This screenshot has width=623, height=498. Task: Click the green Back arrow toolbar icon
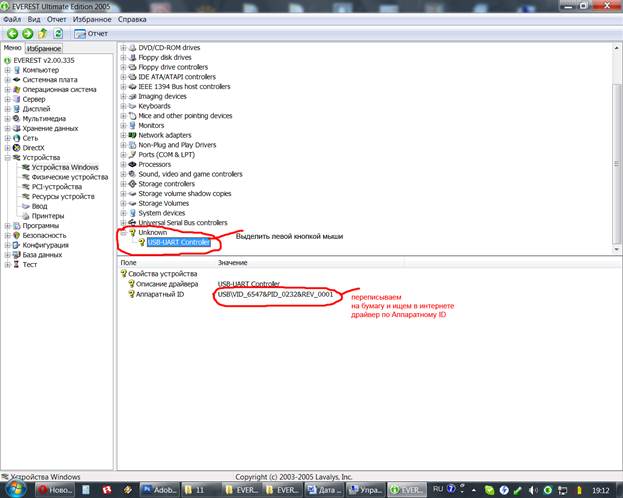tap(13, 33)
